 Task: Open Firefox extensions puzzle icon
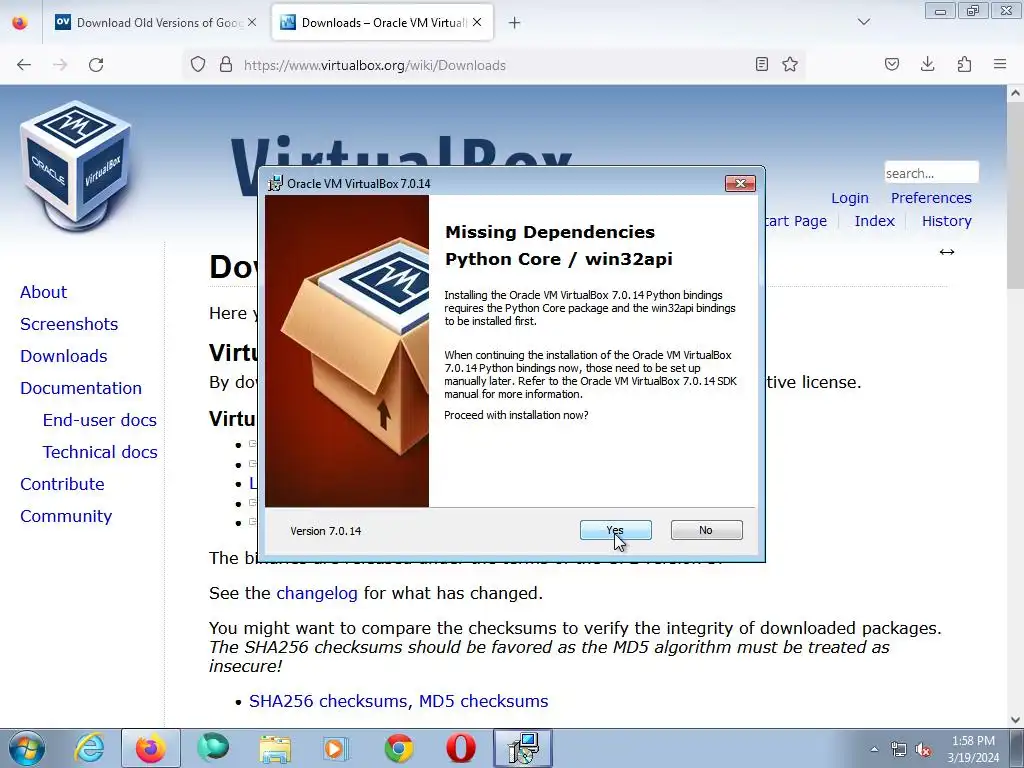[964, 64]
